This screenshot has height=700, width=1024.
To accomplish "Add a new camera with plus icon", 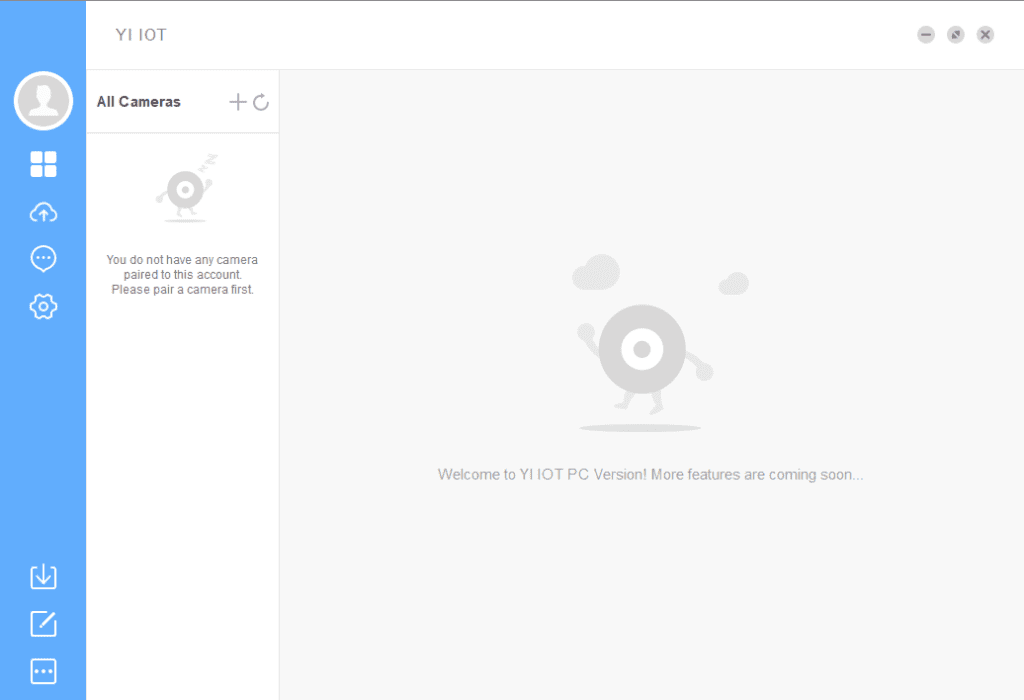I will click(x=237, y=102).
